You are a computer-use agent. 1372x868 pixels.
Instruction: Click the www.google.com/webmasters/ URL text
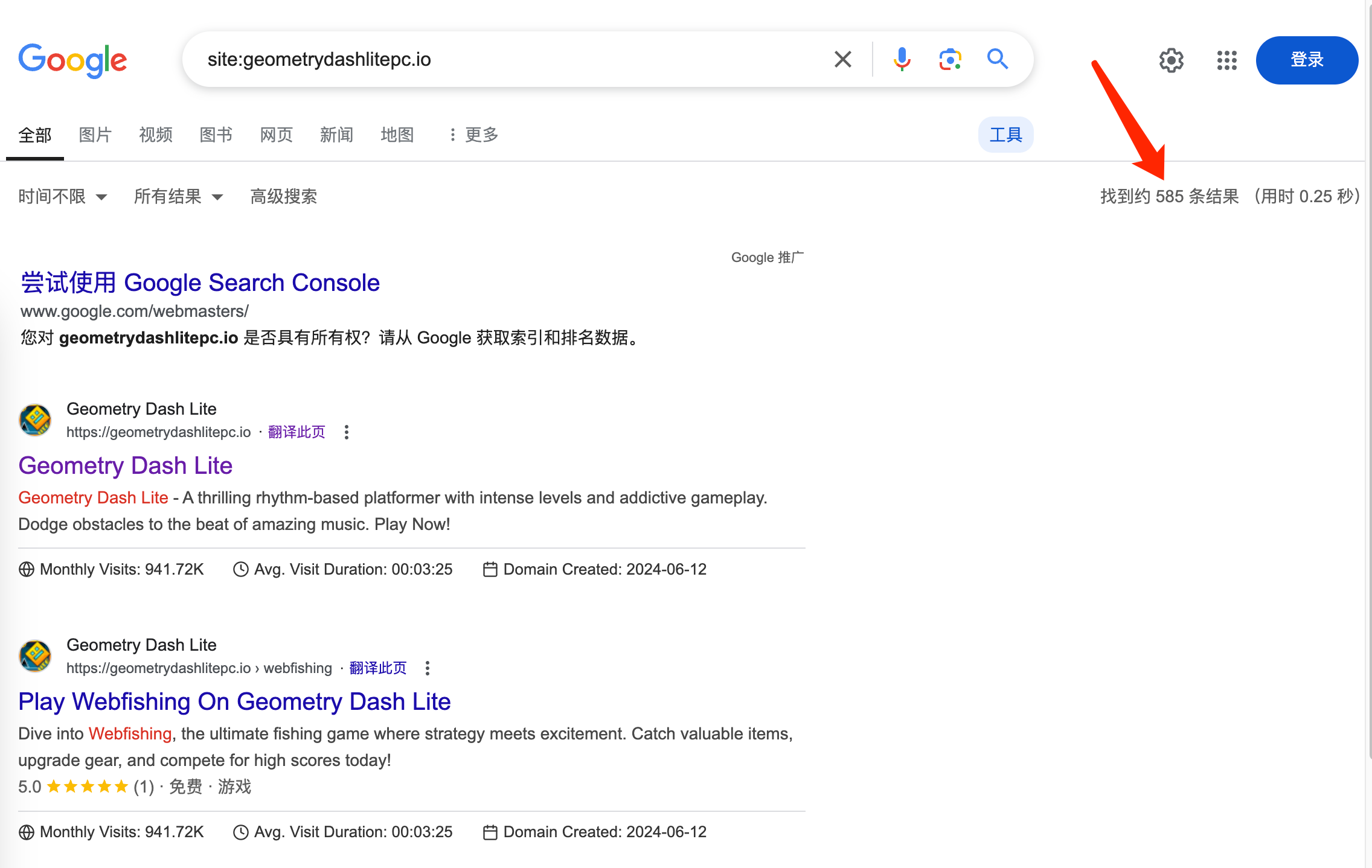click(134, 311)
